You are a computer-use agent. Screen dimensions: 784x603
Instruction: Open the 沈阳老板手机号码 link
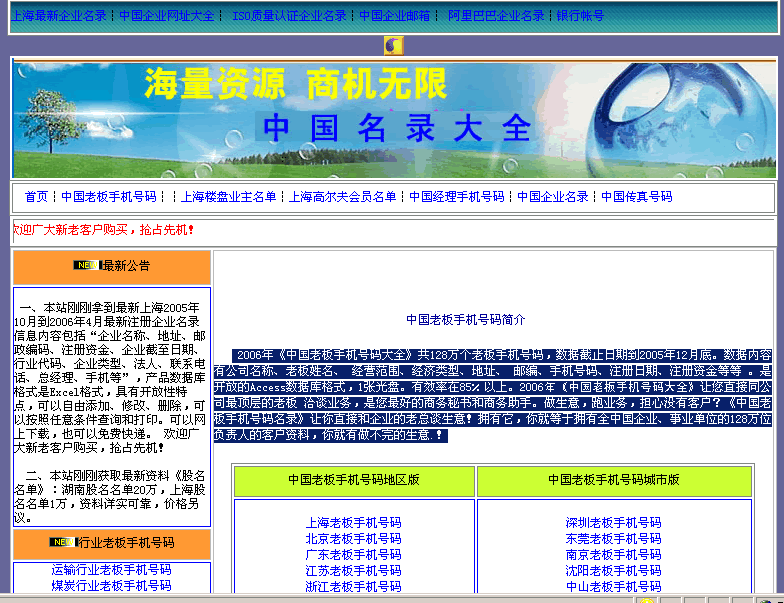(x=614, y=570)
